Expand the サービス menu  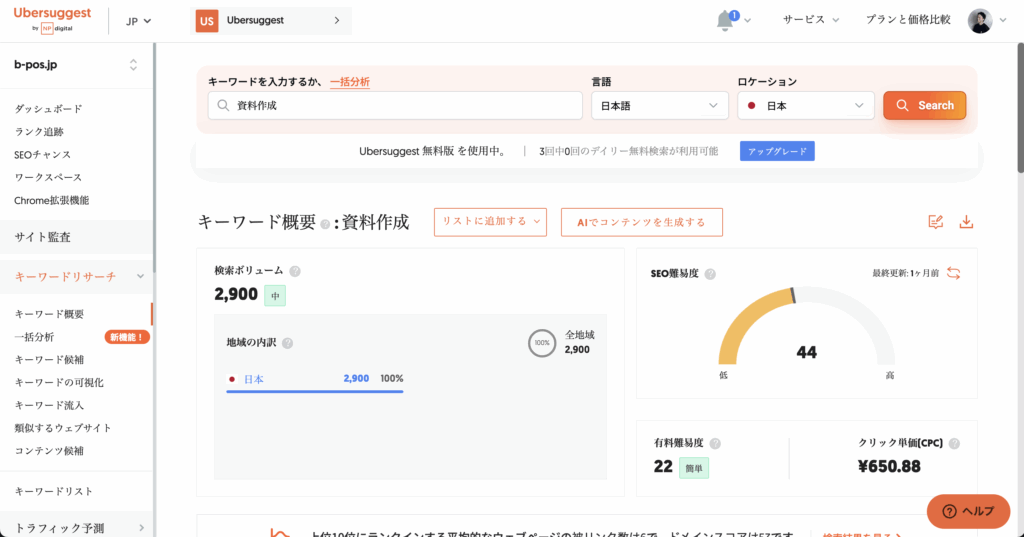pyautogui.click(x=810, y=20)
